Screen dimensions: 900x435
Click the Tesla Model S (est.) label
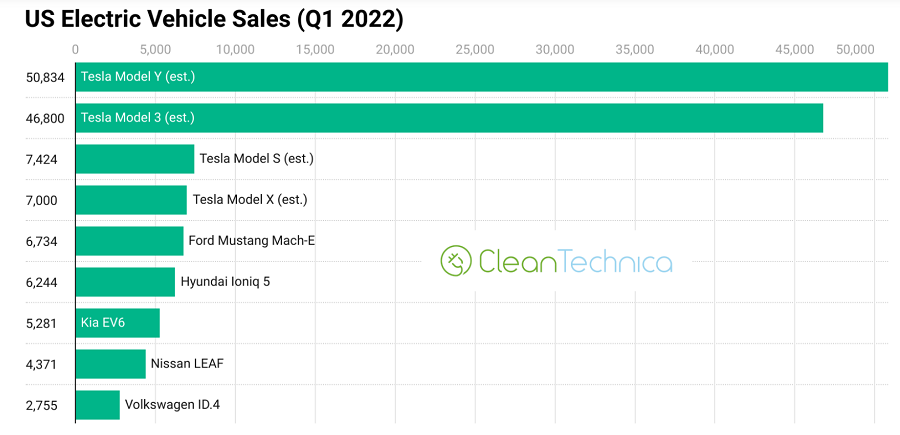[x=257, y=158]
